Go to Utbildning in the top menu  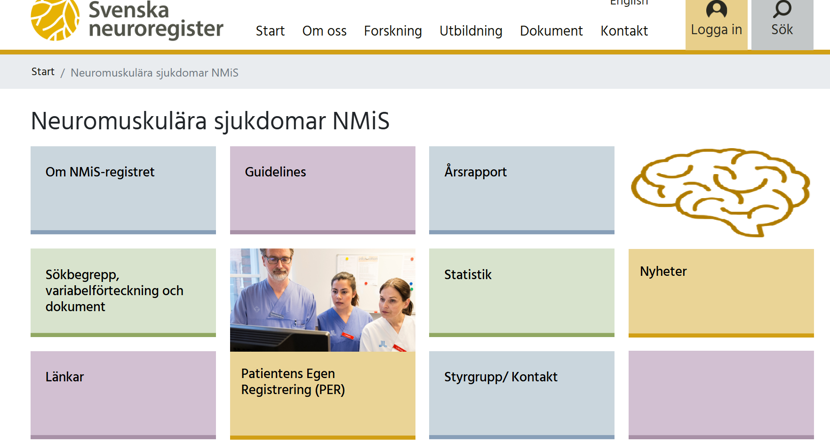[x=471, y=31]
